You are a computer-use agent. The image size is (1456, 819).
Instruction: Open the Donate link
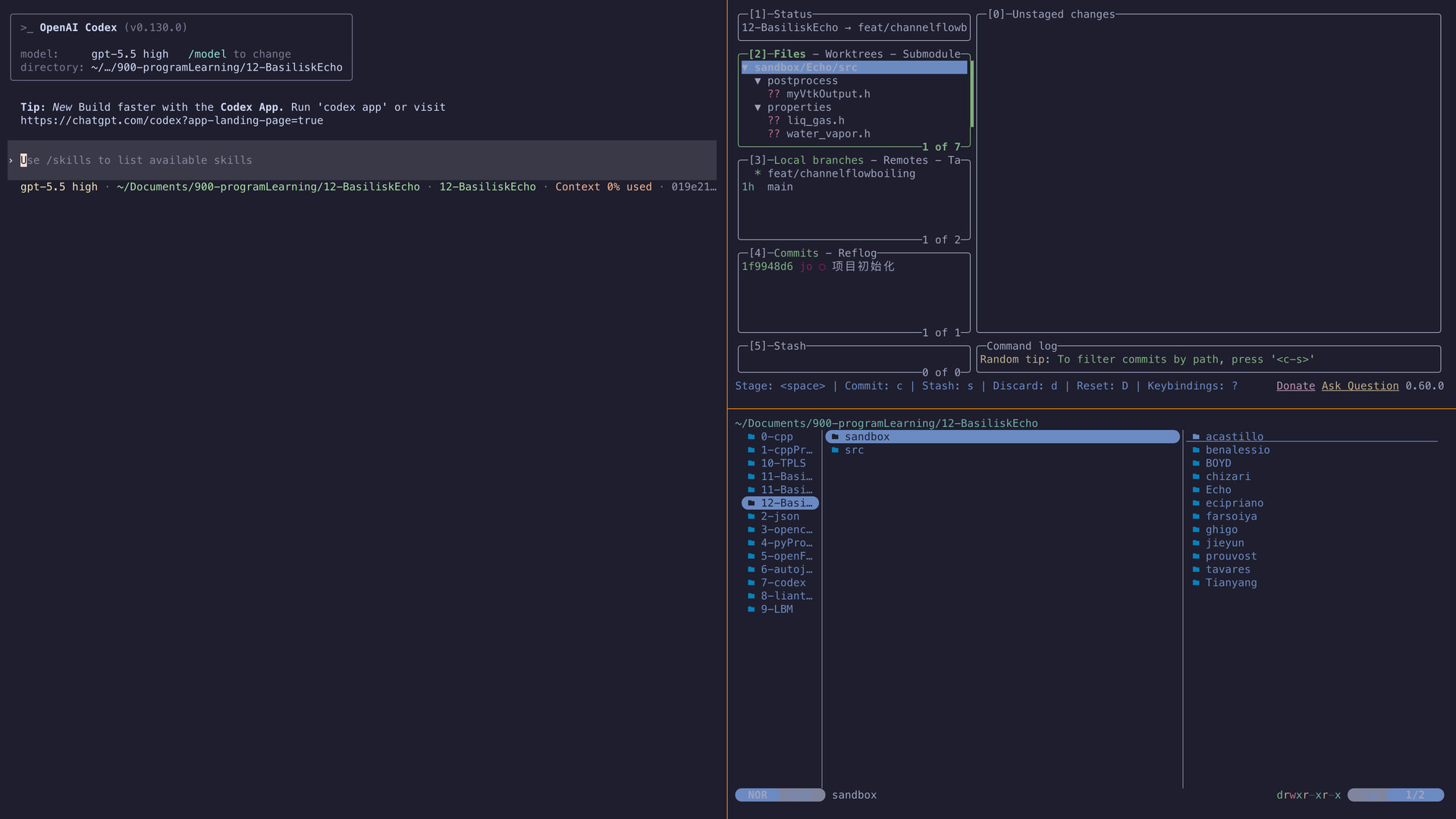click(1295, 386)
